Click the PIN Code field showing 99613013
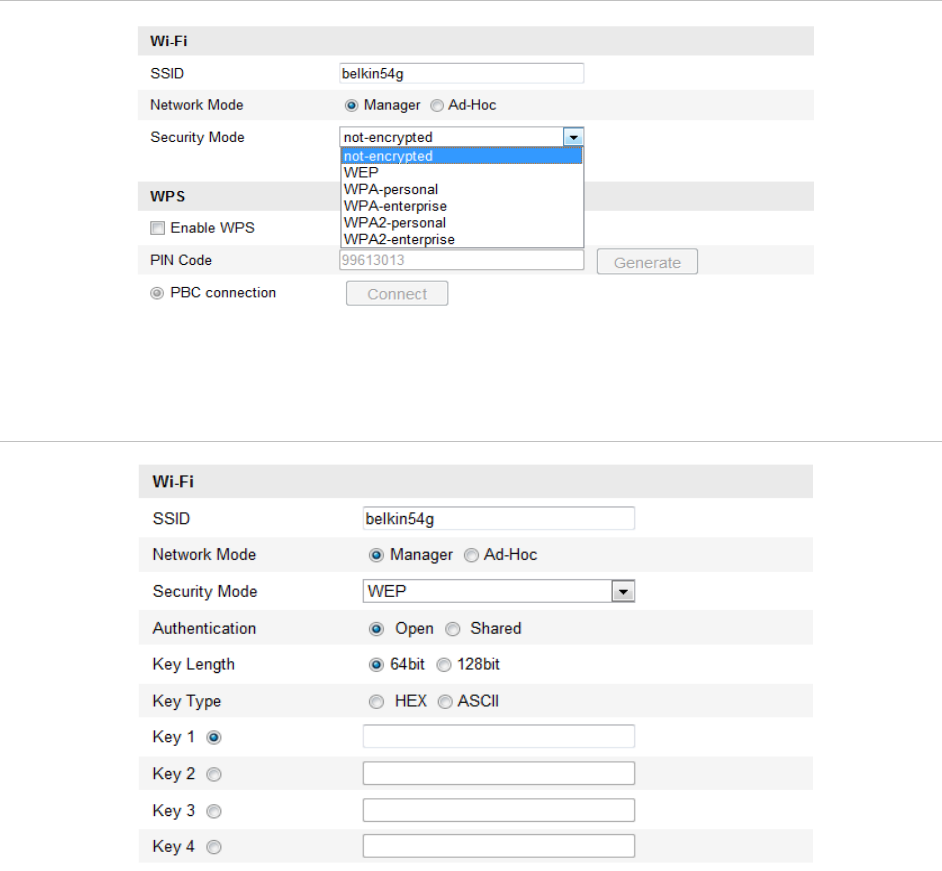Viewport: 942px width, 871px height. coord(461,260)
